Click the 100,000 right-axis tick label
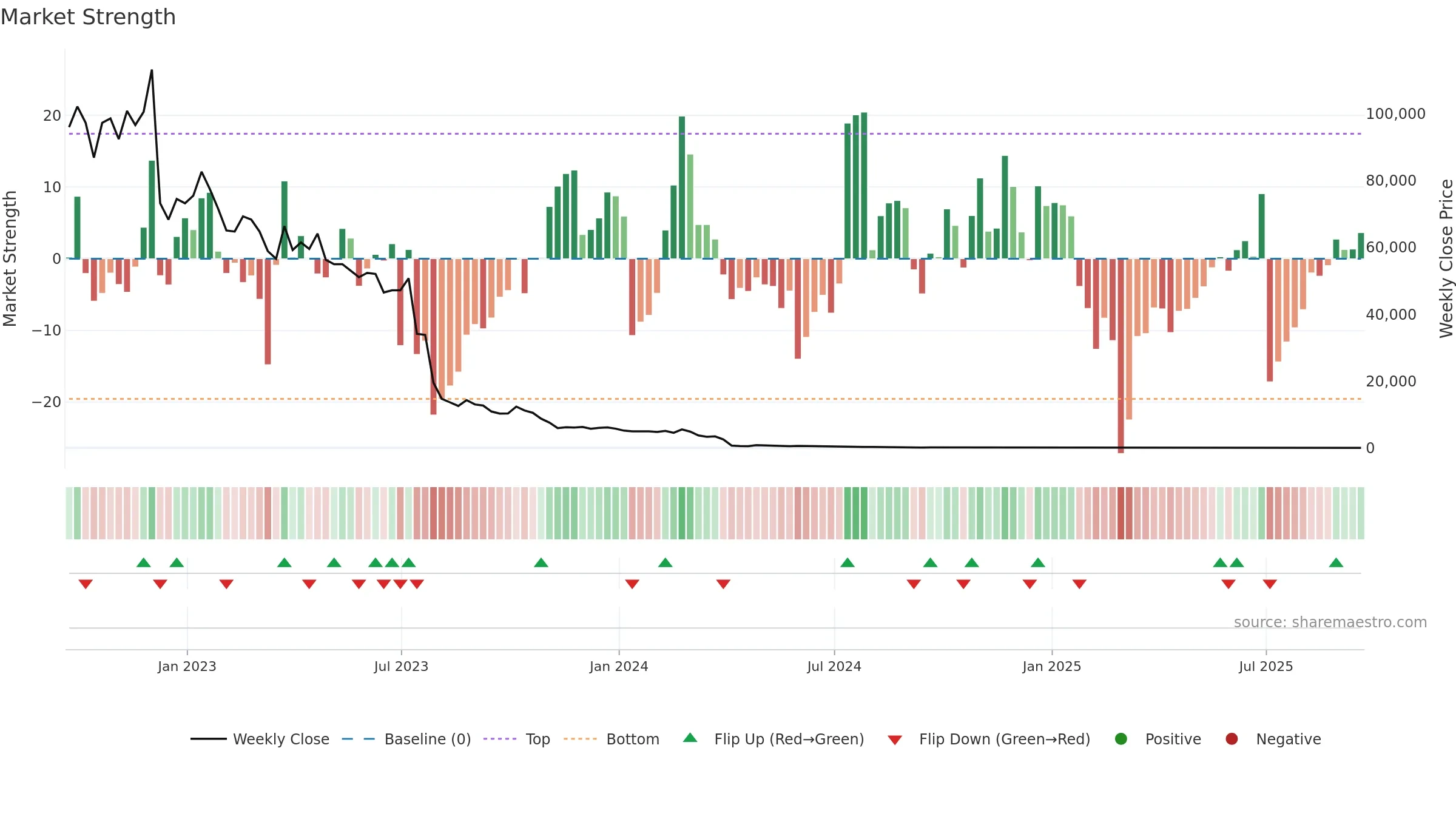The height and width of the screenshot is (819, 1456). 1396,114
